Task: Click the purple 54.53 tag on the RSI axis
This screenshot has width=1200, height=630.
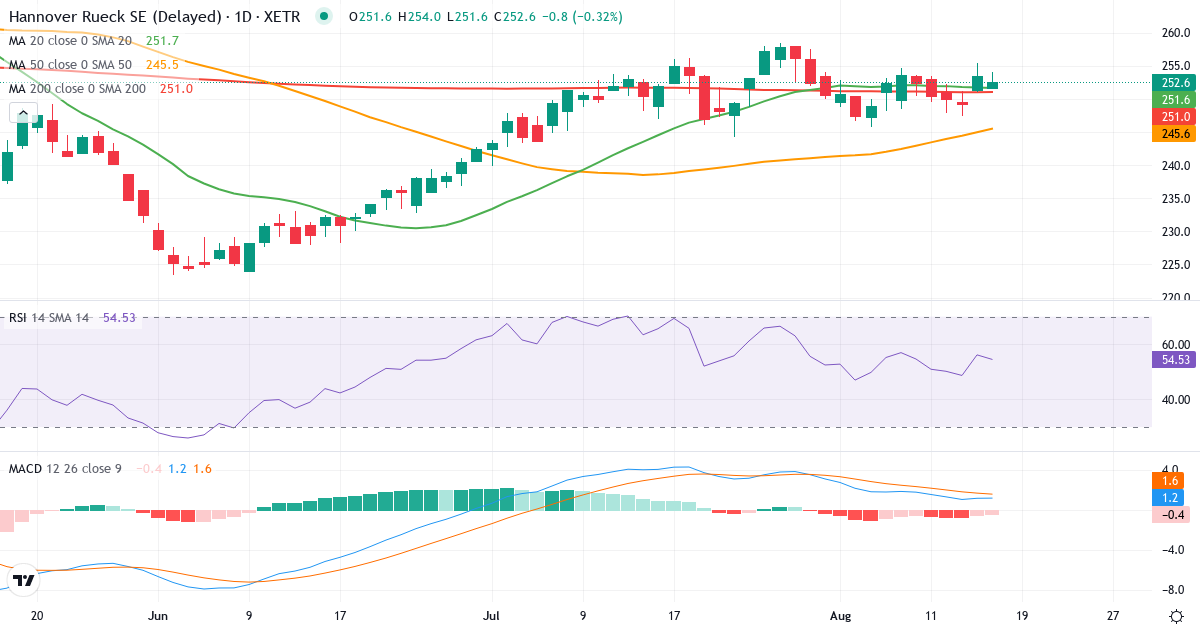Action: click(x=1176, y=359)
